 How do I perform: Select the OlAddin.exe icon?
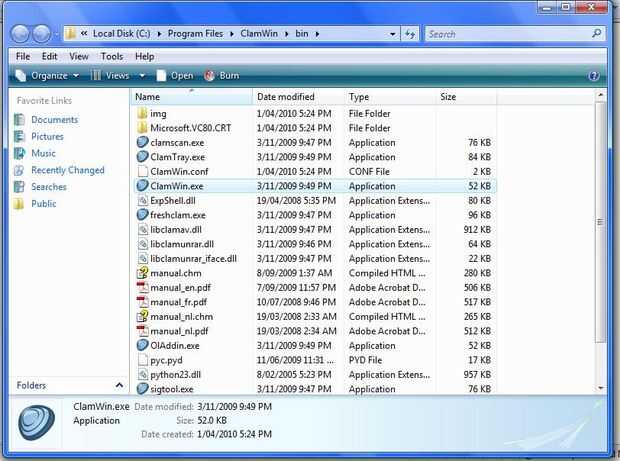click(142, 346)
